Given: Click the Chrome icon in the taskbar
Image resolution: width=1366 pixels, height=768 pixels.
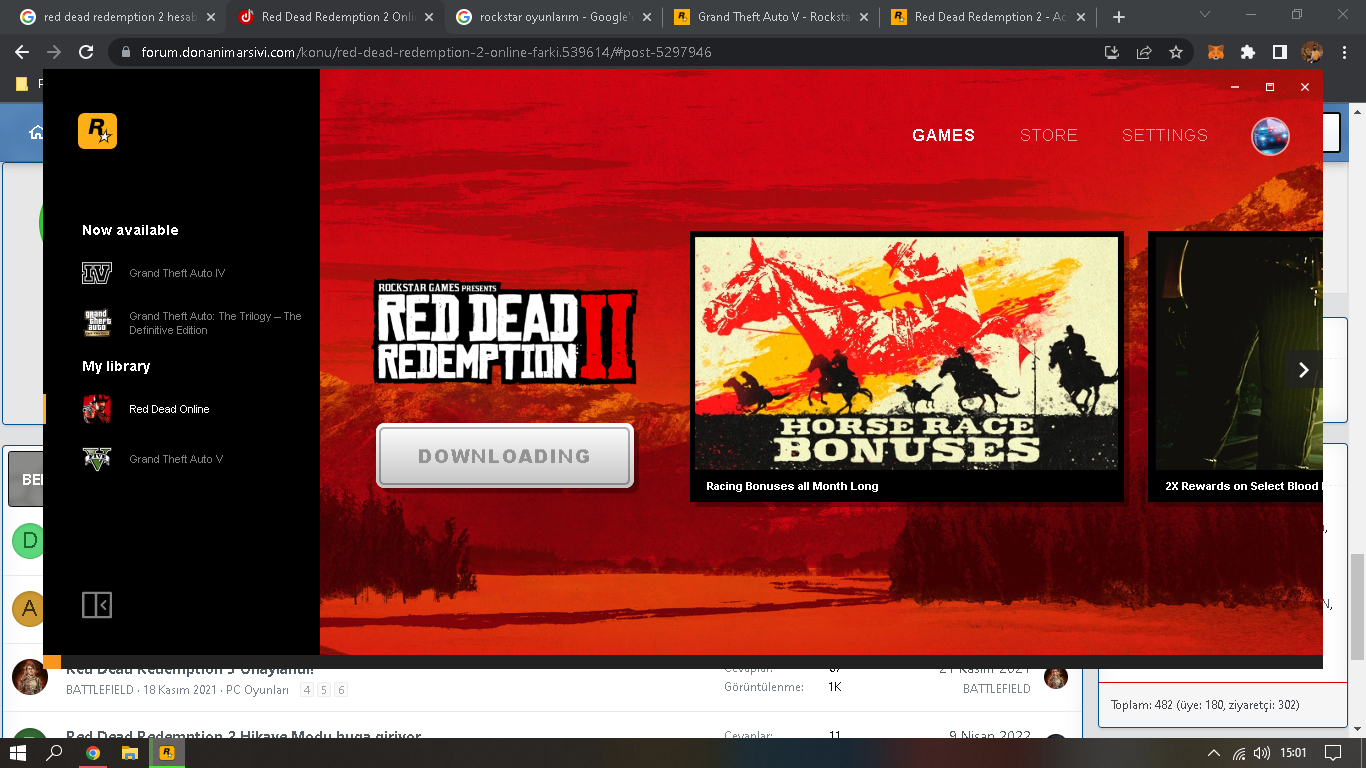Looking at the screenshot, I should [x=92, y=753].
